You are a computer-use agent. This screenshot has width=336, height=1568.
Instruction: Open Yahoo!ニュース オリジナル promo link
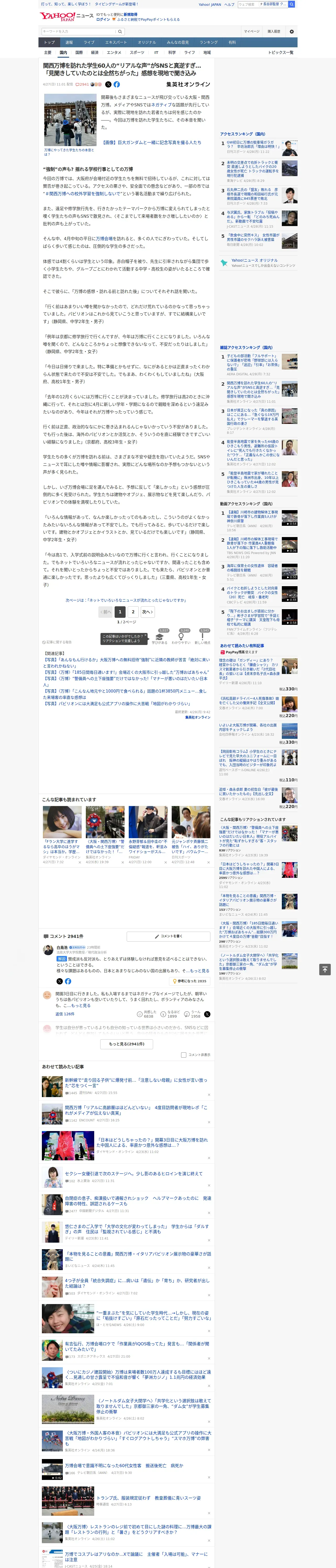coord(254,261)
